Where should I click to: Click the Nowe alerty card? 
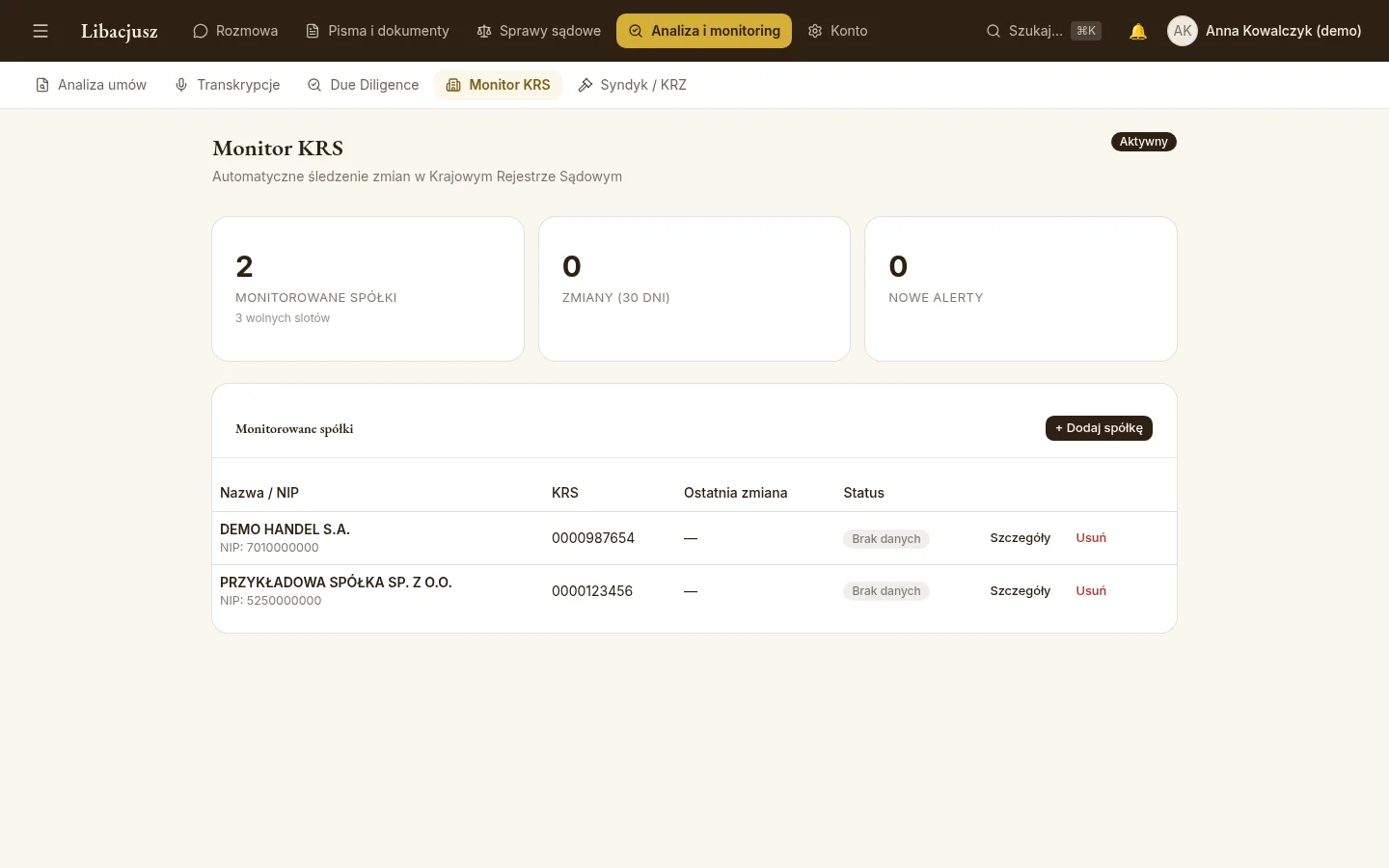click(x=1021, y=288)
